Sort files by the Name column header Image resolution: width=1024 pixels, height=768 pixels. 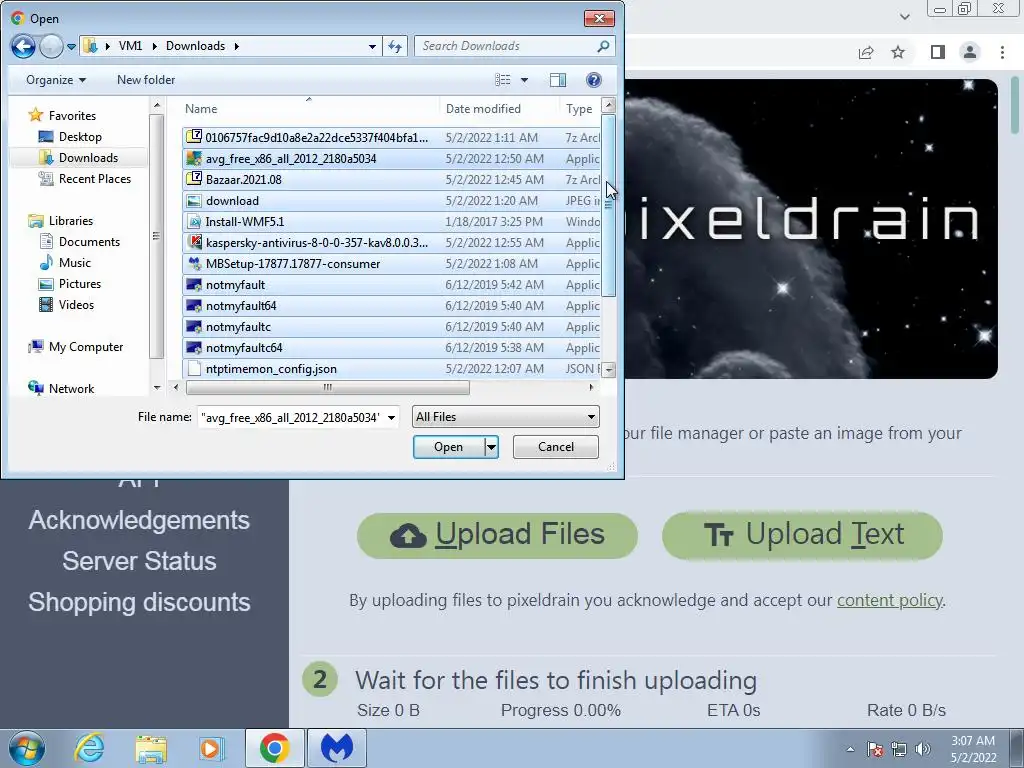click(200, 109)
